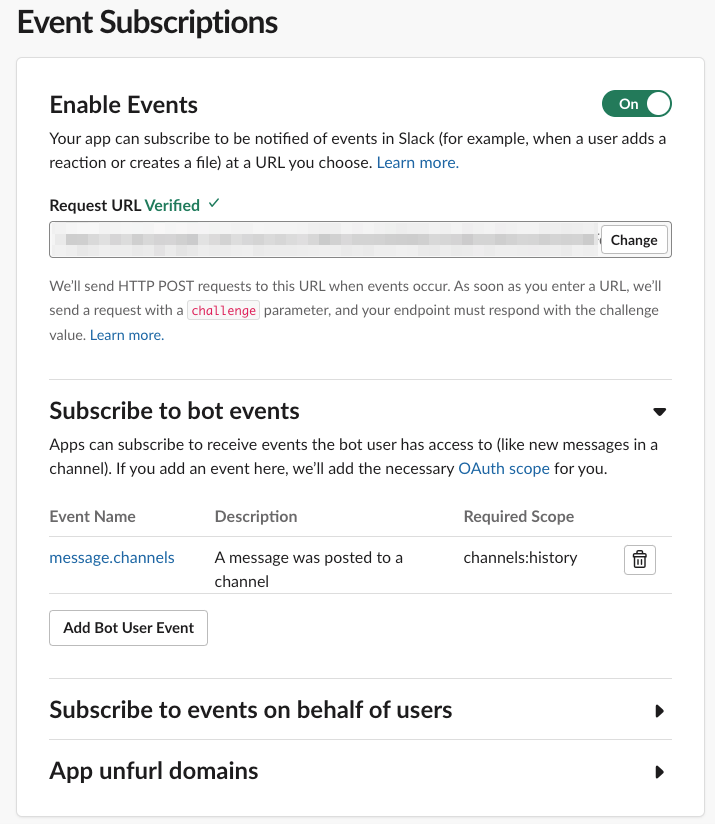The height and width of the screenshot is (824, 715).
Task: Open the message.channels event link
Action: click(x=111, y=558)
